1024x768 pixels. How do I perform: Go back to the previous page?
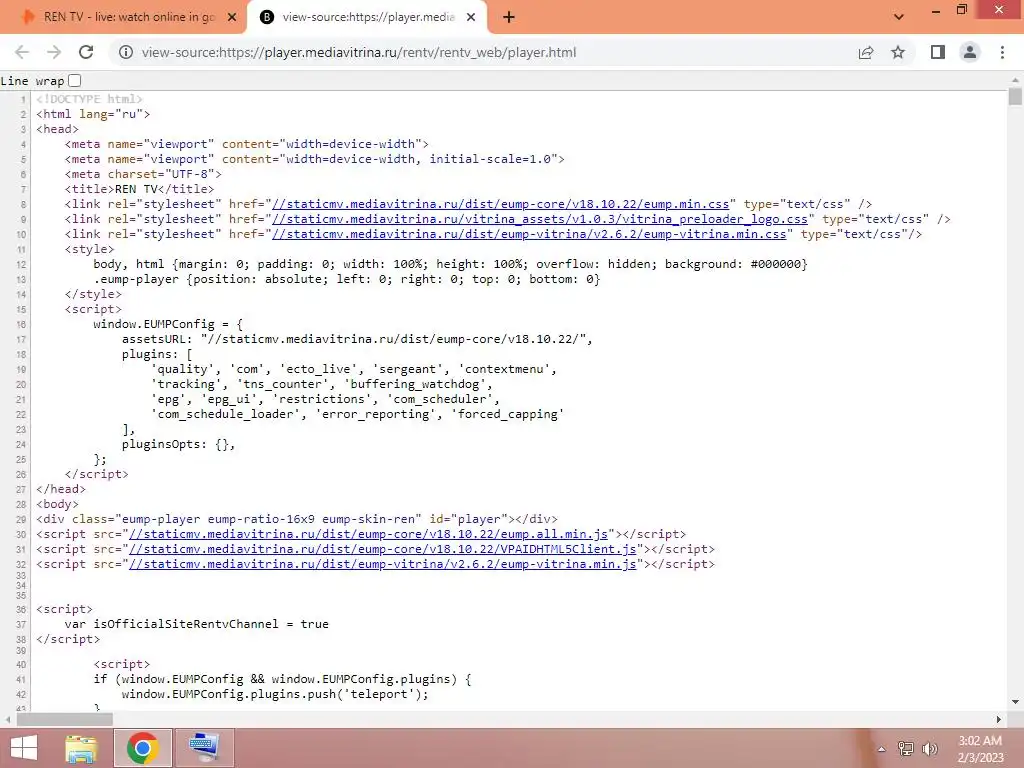coord(22,52)
